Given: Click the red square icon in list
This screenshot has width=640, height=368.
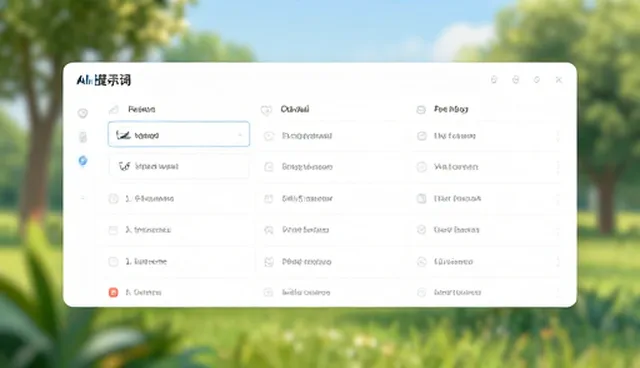Looking at the screenshot, I should coord(113,292).
